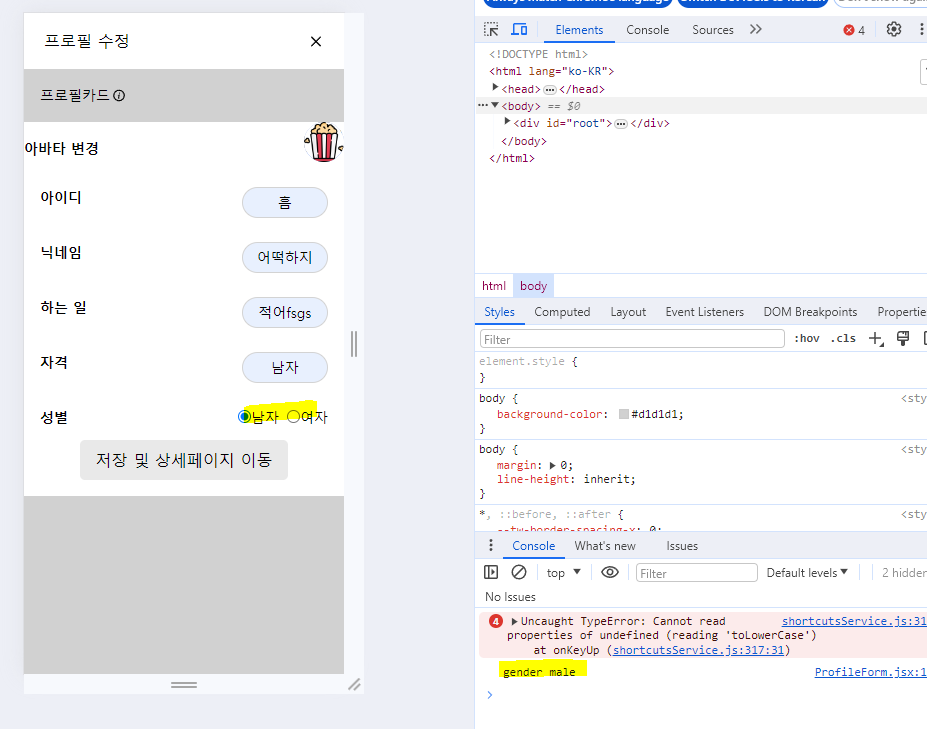The height and width of the screenshot is (729, 927).
Task: Clear the console icon
Action: 518,572
